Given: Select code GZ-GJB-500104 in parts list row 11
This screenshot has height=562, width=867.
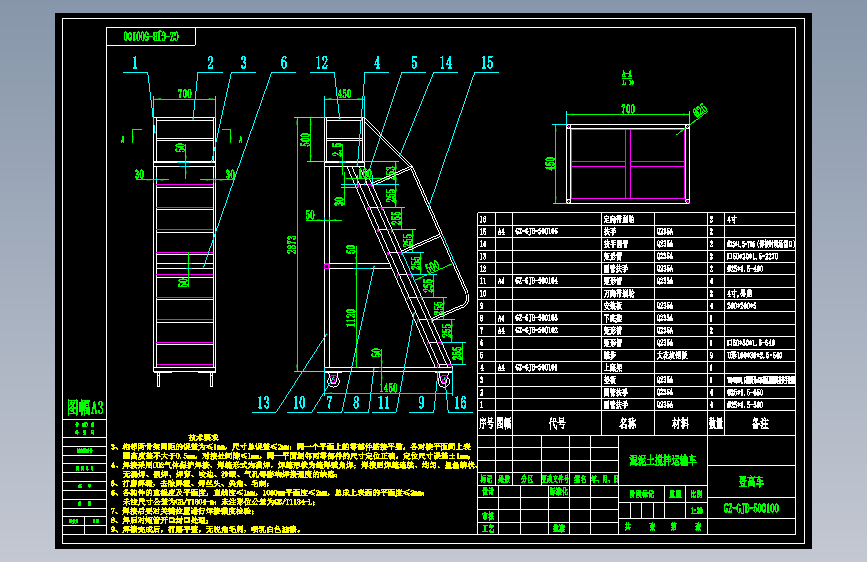Looking at the screenshot, I should click(536, 280).
